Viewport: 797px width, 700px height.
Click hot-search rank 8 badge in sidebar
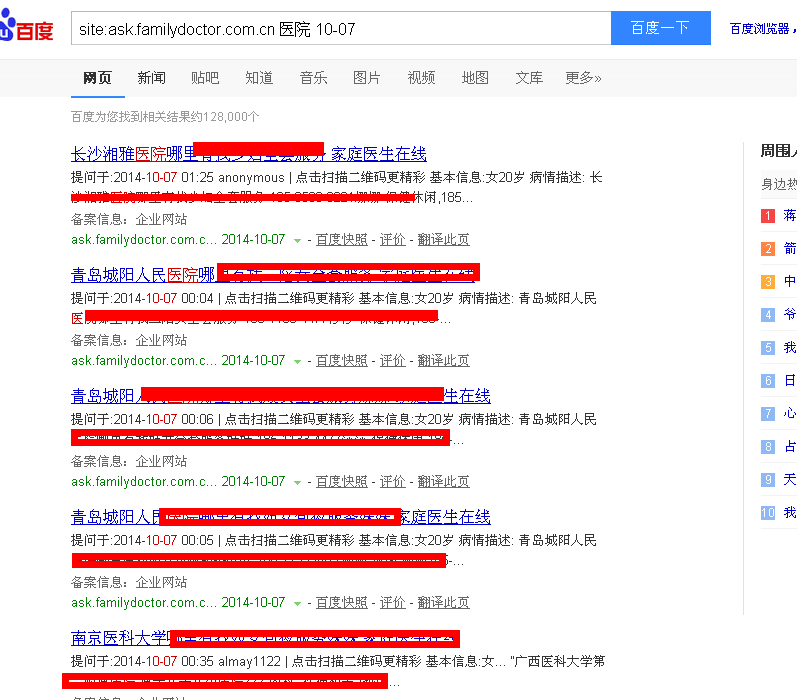point(768,447)
